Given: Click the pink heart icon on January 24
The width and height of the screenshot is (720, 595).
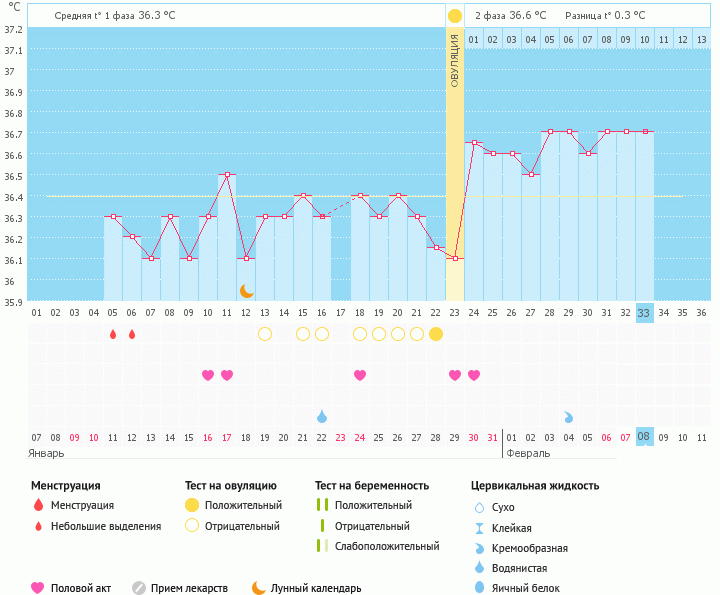Looking at the screenshot, I should click(360, 375).
